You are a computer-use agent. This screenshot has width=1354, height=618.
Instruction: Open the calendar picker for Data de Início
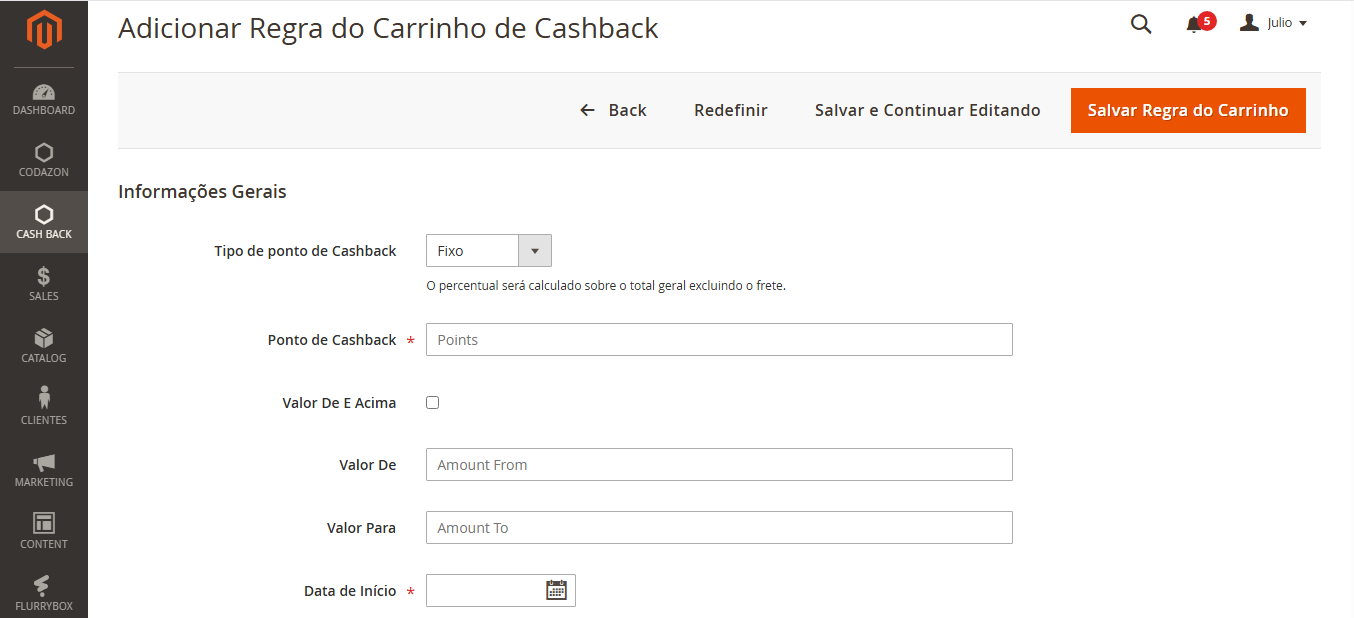[558, 590]
